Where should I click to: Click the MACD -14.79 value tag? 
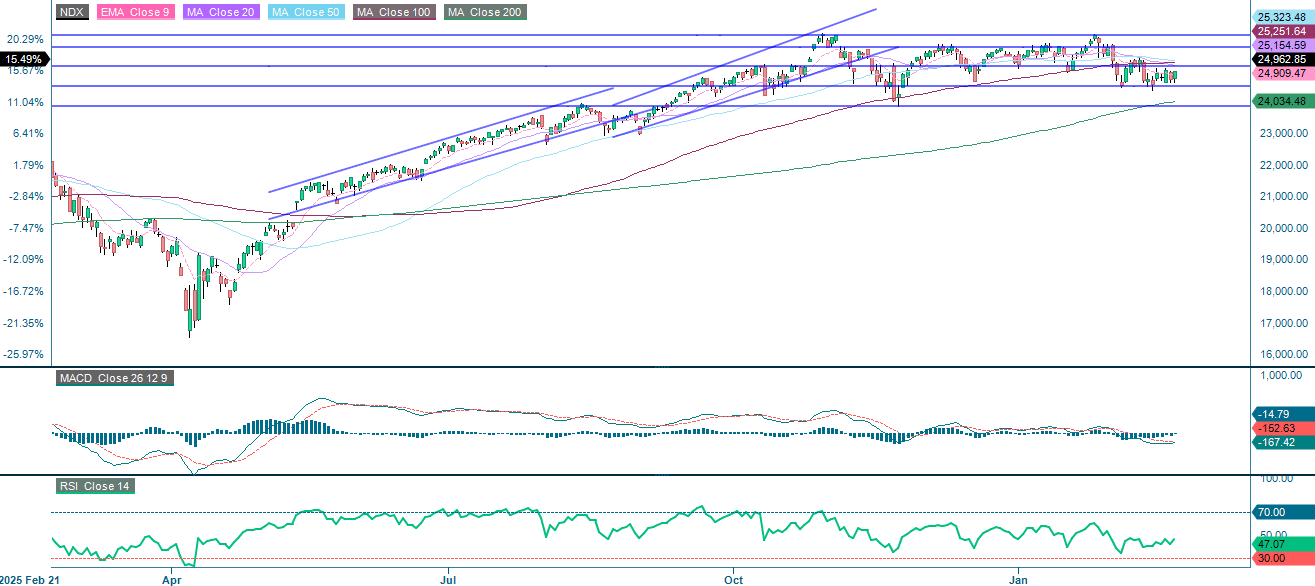1283,413
